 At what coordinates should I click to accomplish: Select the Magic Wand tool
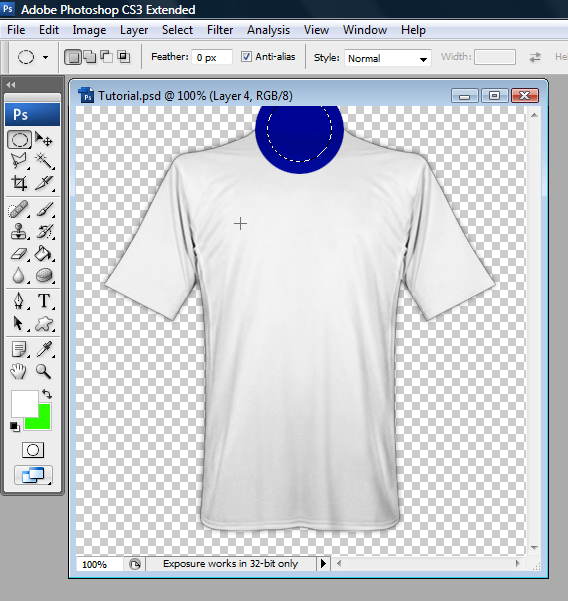[x=44, y=161]
